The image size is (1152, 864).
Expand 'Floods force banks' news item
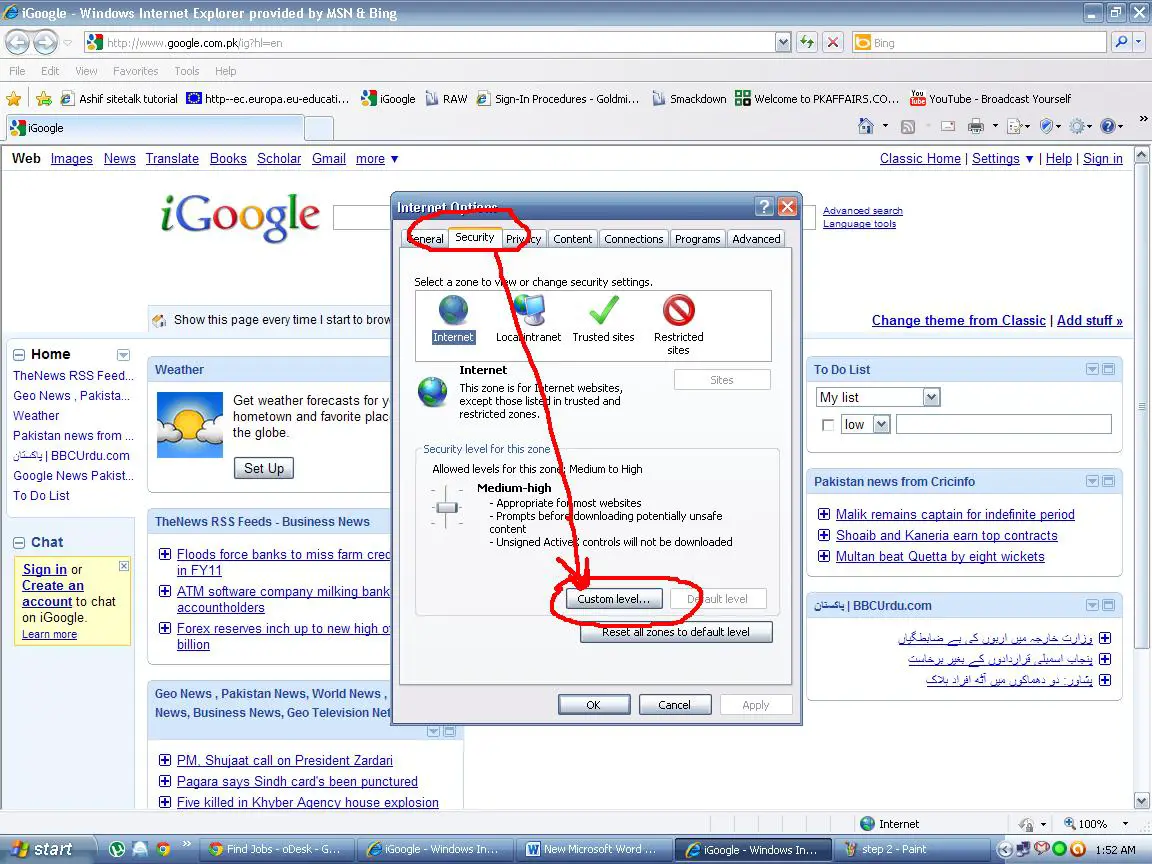(x=165, y=554)
